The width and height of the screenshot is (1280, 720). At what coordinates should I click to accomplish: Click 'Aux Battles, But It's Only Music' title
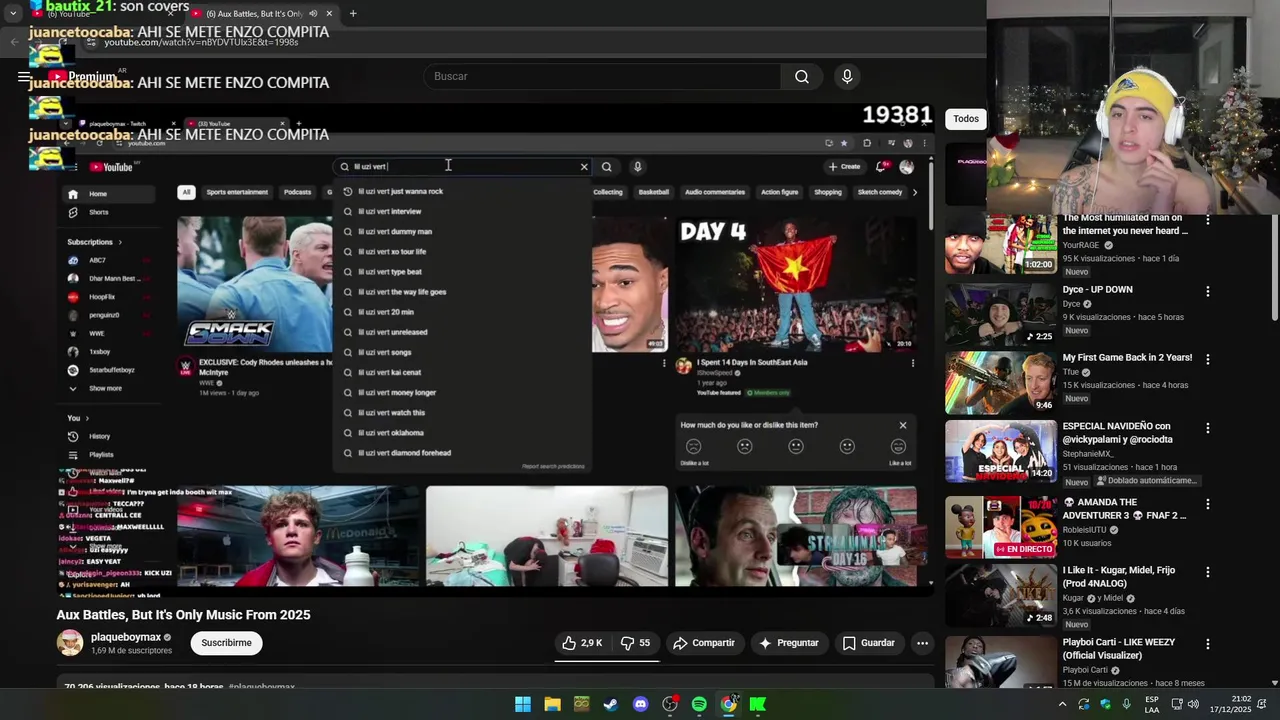tap(183, 615)
